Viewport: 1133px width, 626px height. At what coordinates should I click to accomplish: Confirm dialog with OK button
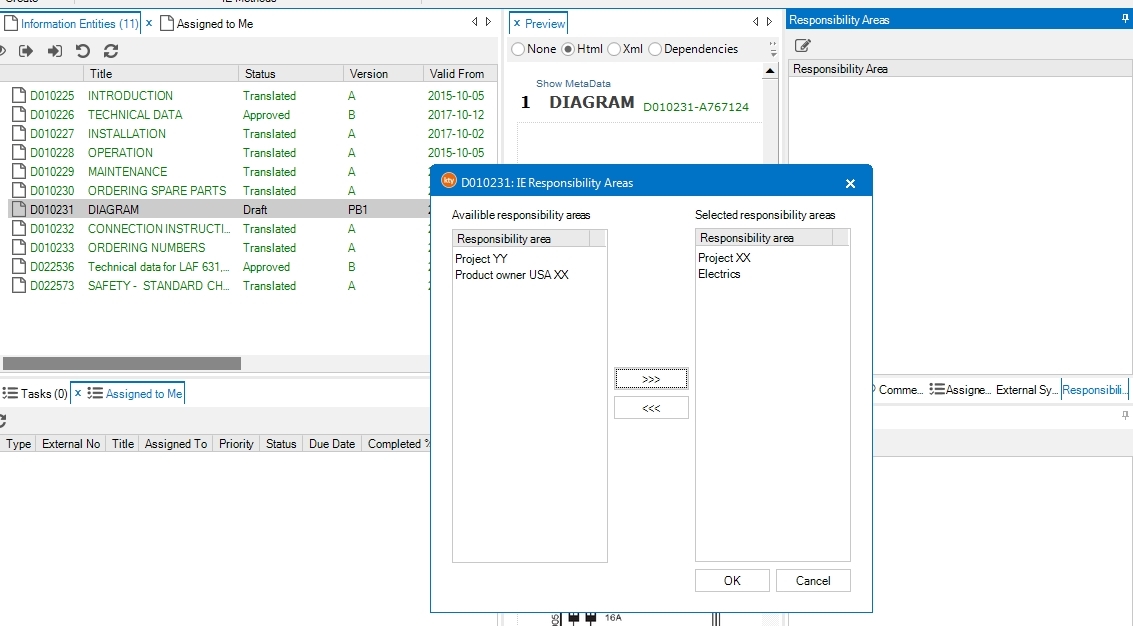click(x=732, y=581)
